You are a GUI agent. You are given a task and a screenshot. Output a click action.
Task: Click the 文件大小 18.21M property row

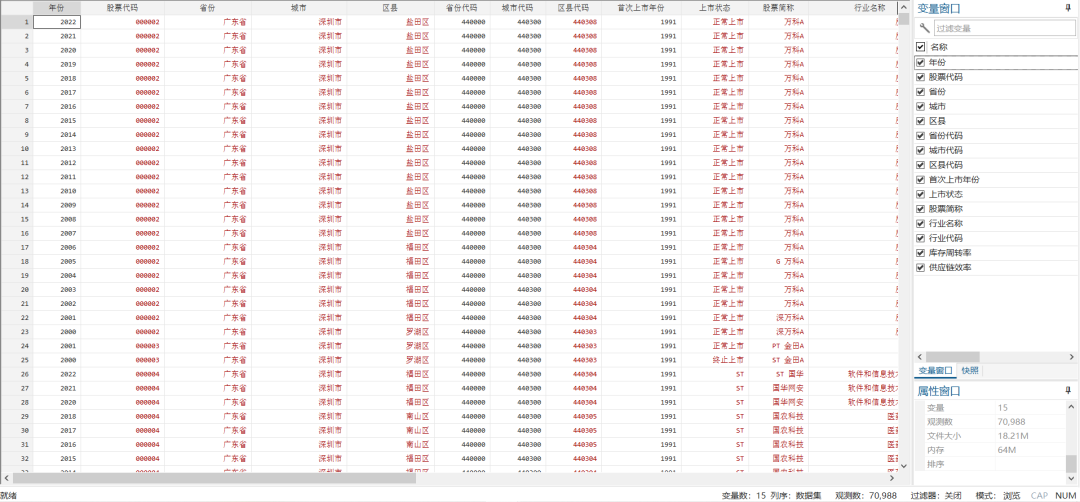coord(990,436)
